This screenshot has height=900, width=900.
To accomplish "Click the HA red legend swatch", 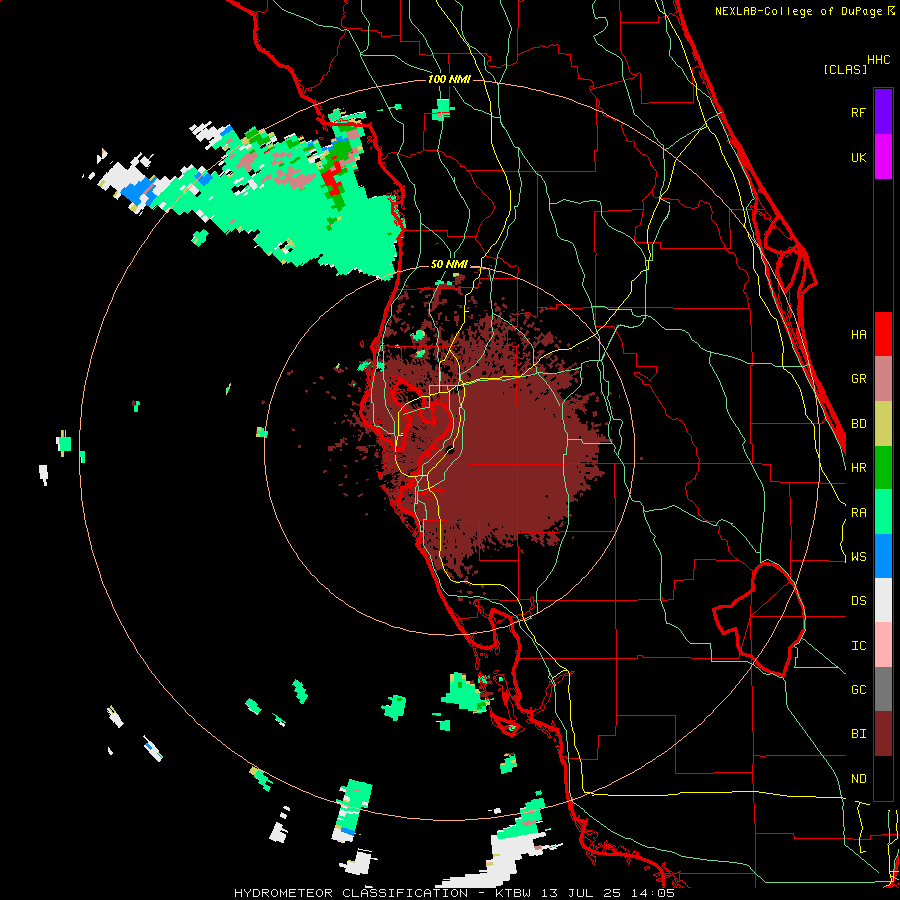I will (883, 334).
